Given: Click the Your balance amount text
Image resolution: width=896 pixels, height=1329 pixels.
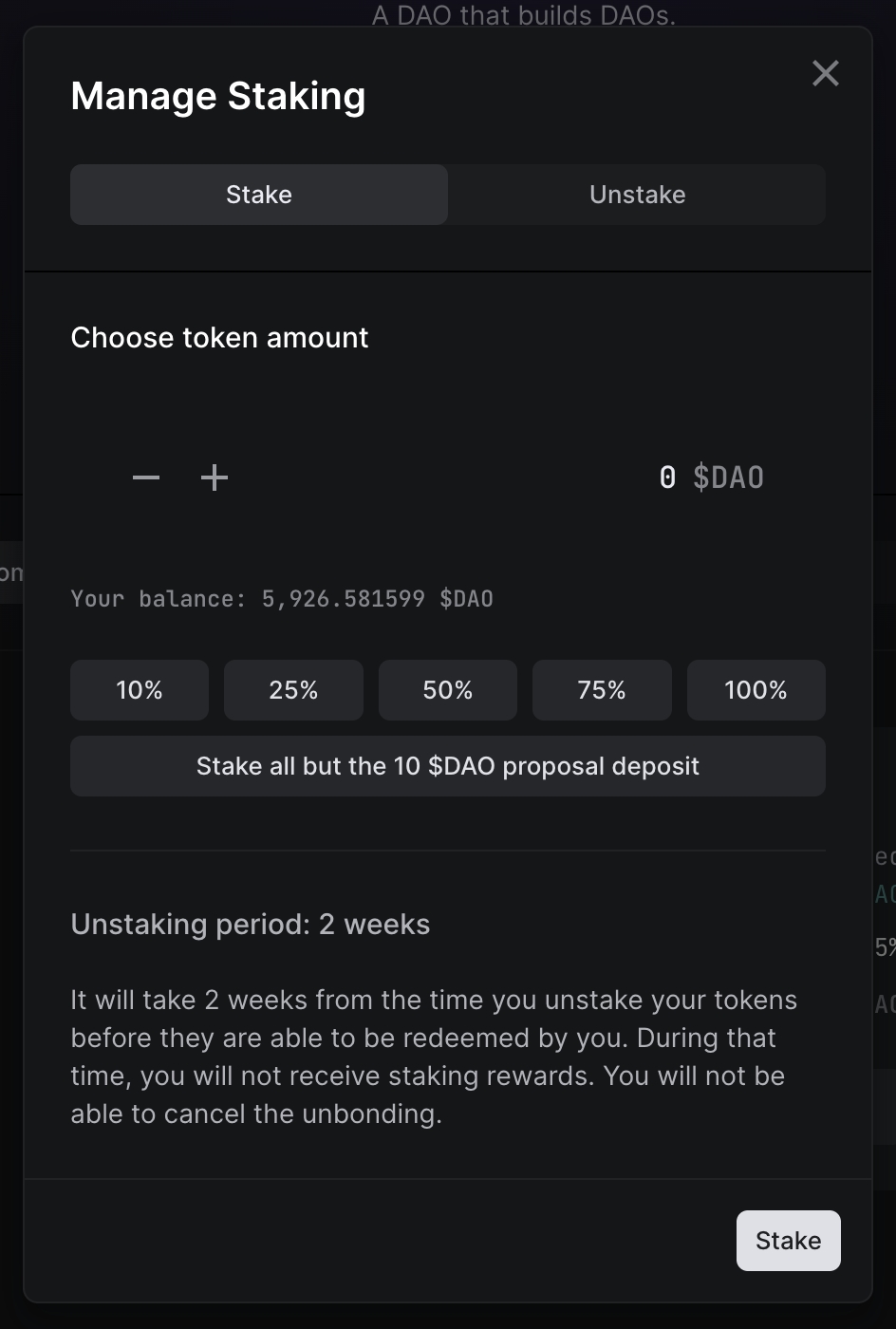Looking at the screenshot, I should tap(282, 599).
